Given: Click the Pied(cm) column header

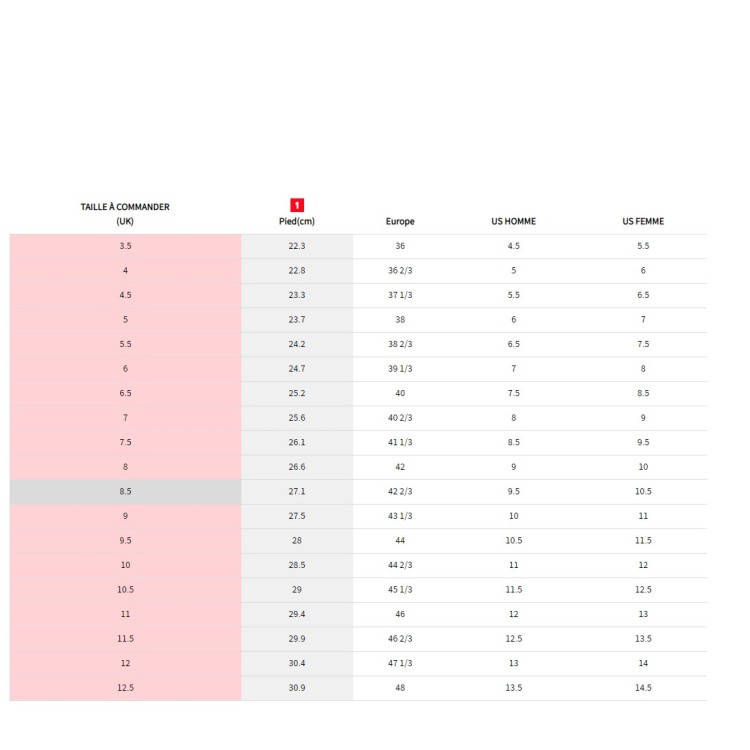Looking at the screenshot, I should click(297, 222).
